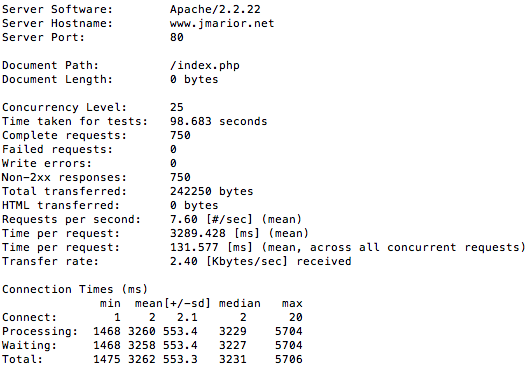
Task: Click the Connection Times (ms) heading
Action: (x=75, y=289)
